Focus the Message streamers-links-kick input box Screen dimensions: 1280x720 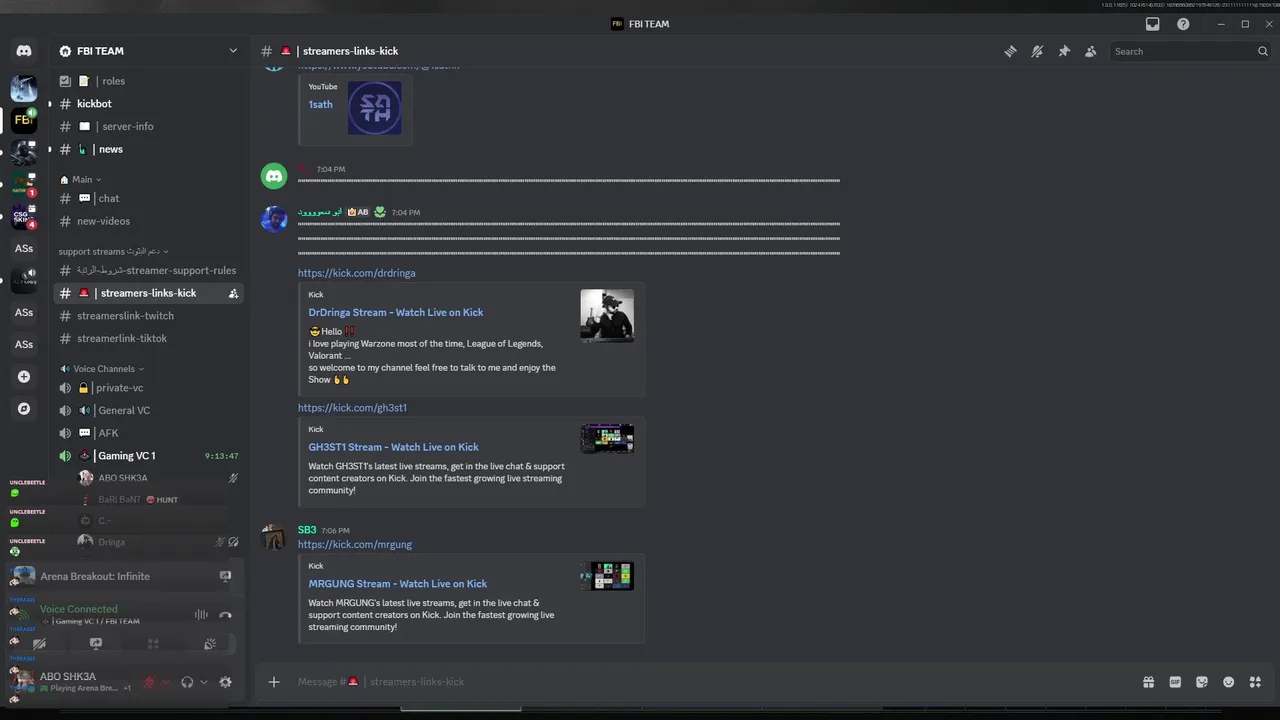pyautogui.click(x=700, y=682)
